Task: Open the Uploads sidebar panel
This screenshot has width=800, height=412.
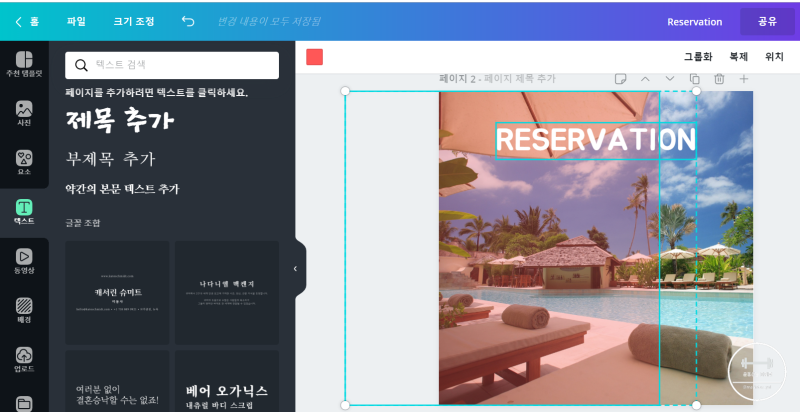Action: pyautogui.click(x=24, y=359)
